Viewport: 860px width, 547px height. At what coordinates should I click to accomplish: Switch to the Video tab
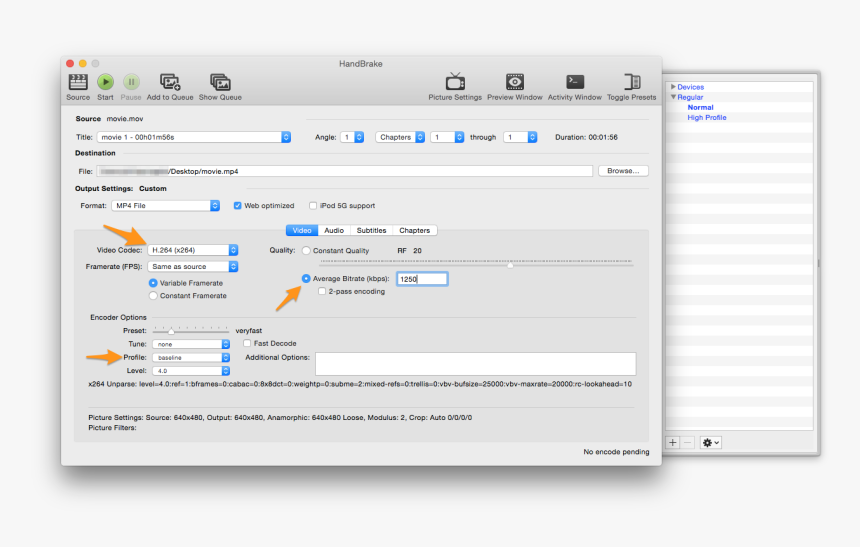(x=302, y=230)
